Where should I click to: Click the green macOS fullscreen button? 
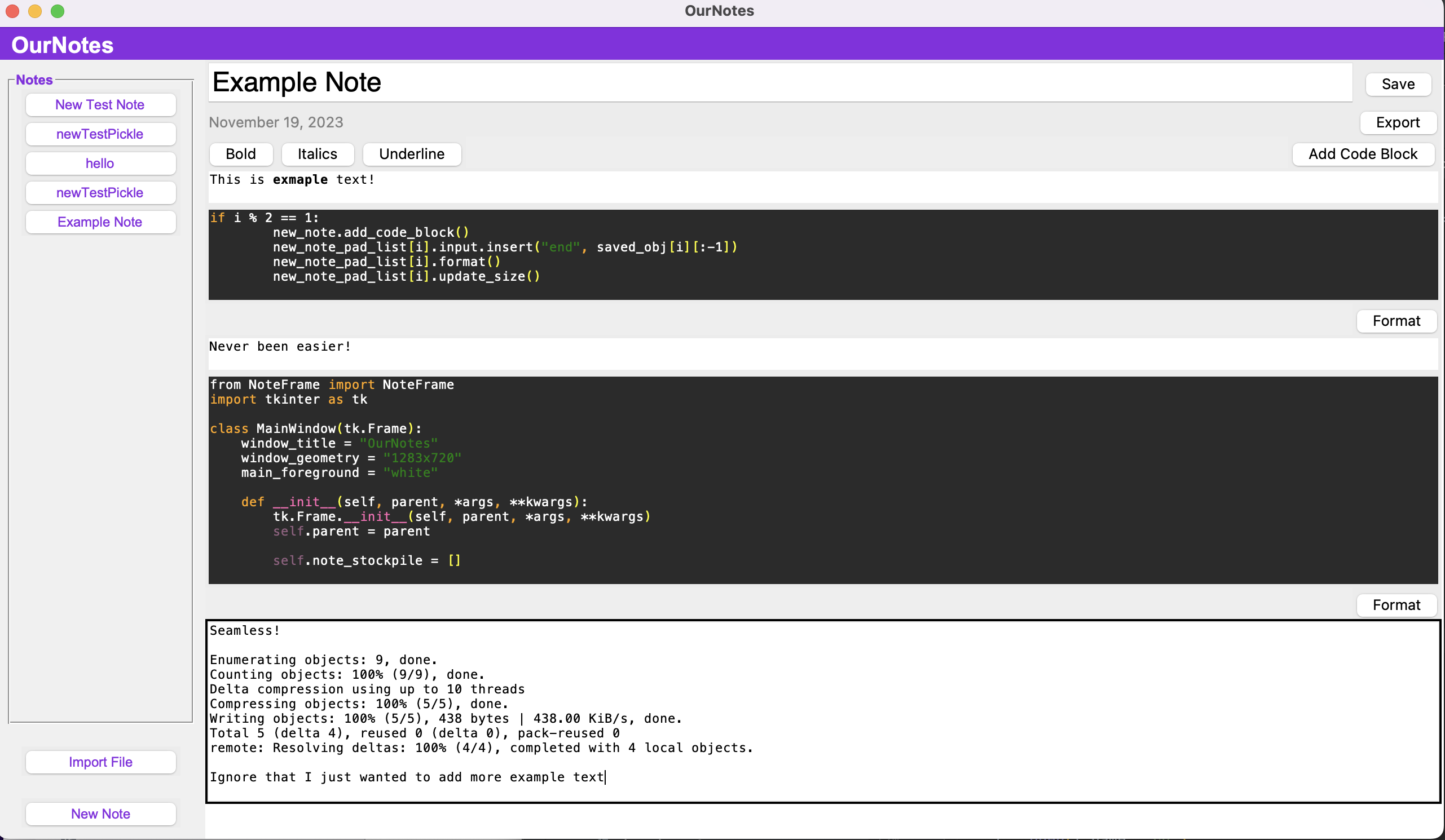58,11
